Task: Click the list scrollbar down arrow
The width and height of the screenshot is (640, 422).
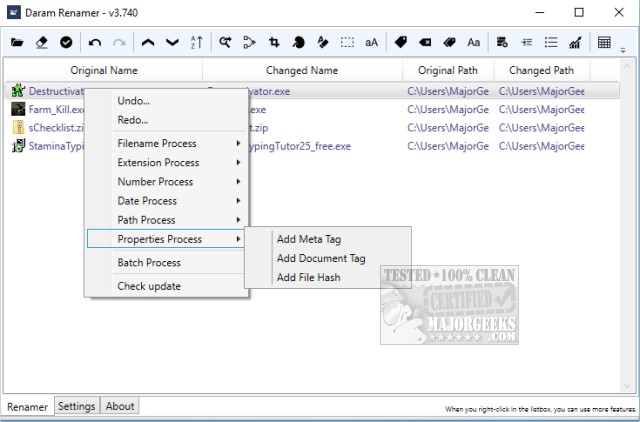Action: coord(627,386)
